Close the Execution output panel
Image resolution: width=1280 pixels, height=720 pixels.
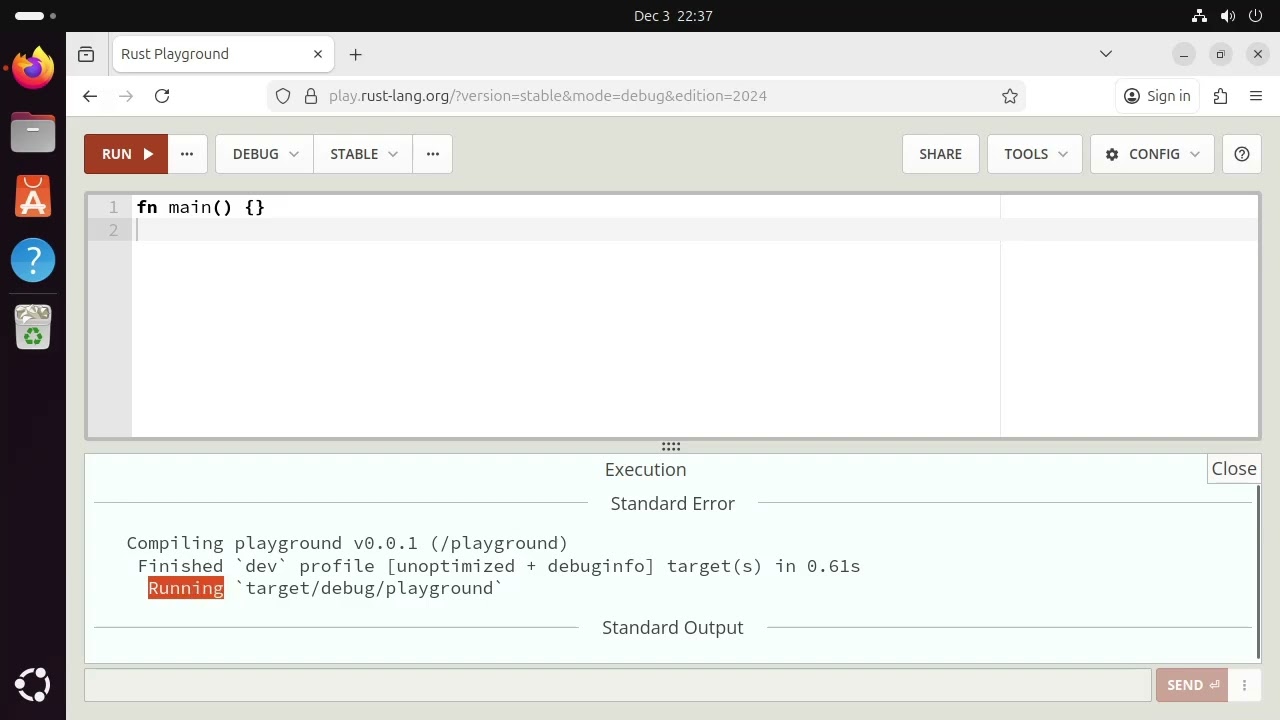(x=1234, y=469)
